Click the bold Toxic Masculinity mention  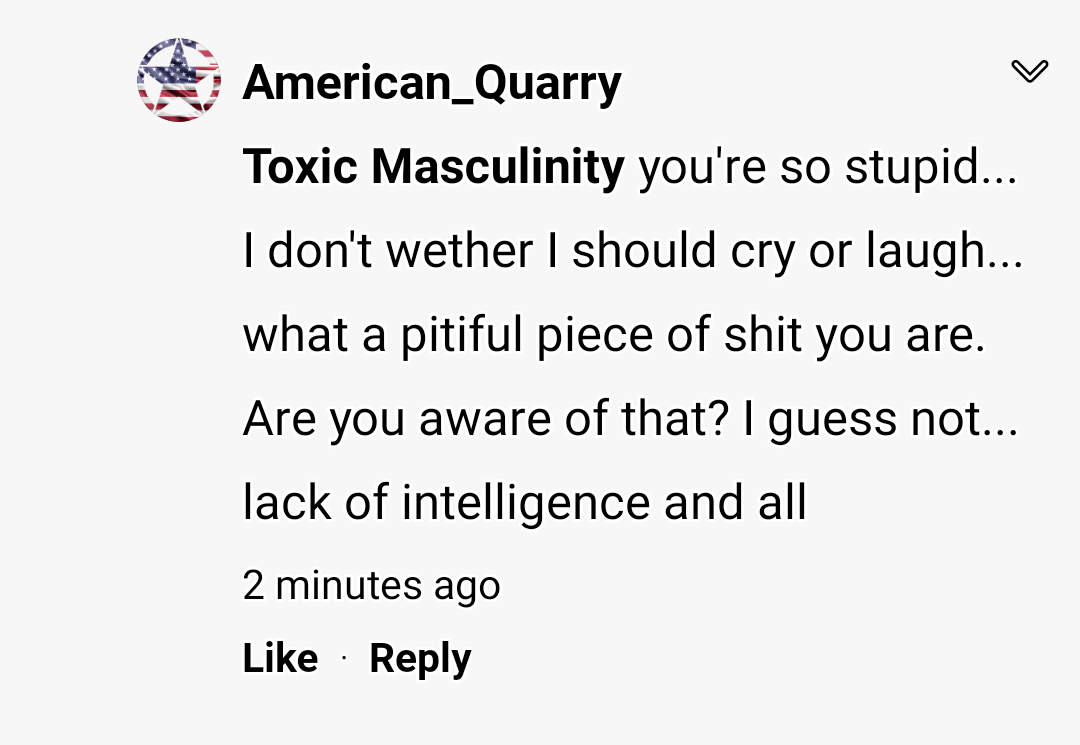coord(433,167)
